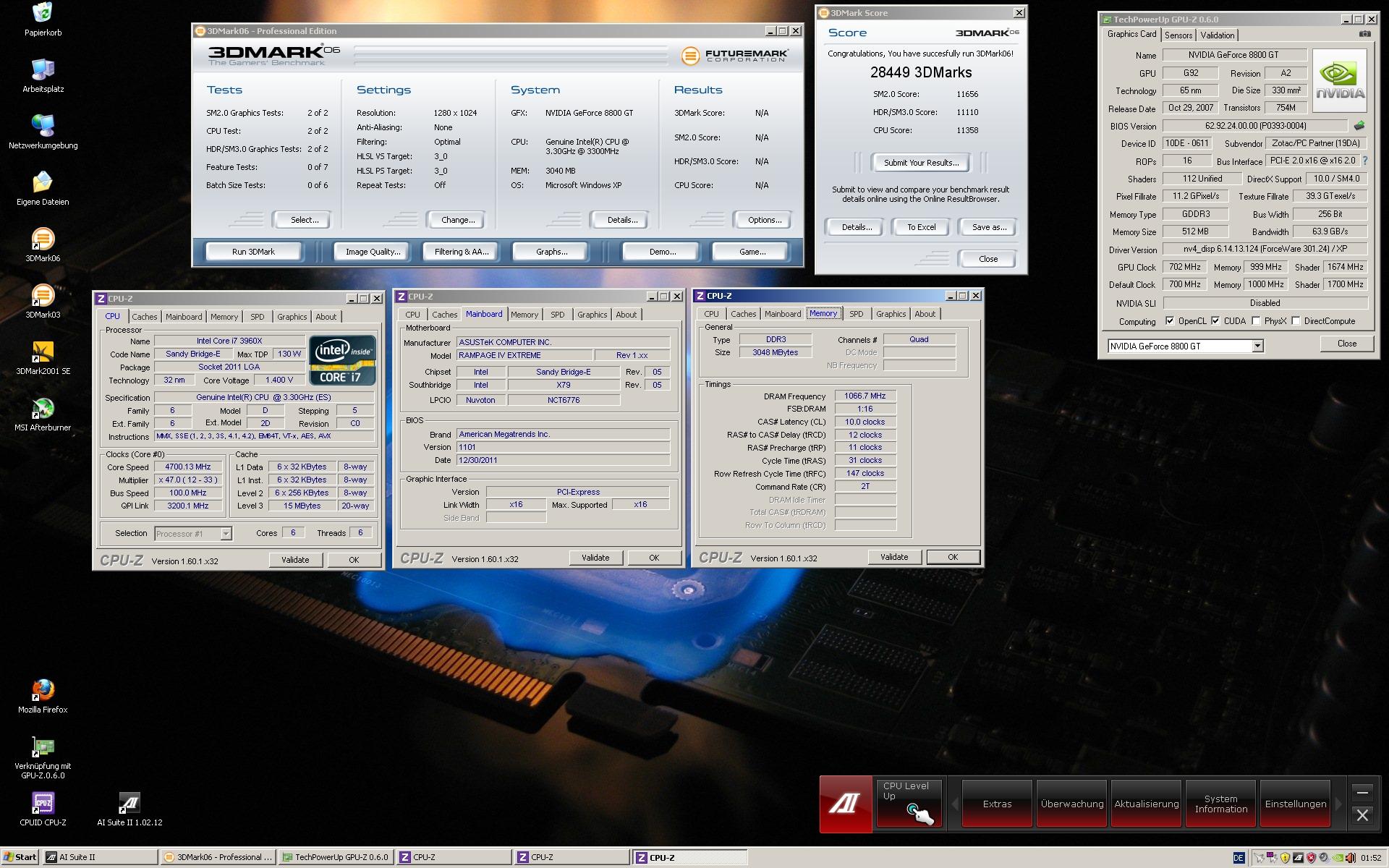This screenshot has width=1389, height=868.
Task: Open SPD tab in middle CPU-Z window
Action: click(557, 315)
